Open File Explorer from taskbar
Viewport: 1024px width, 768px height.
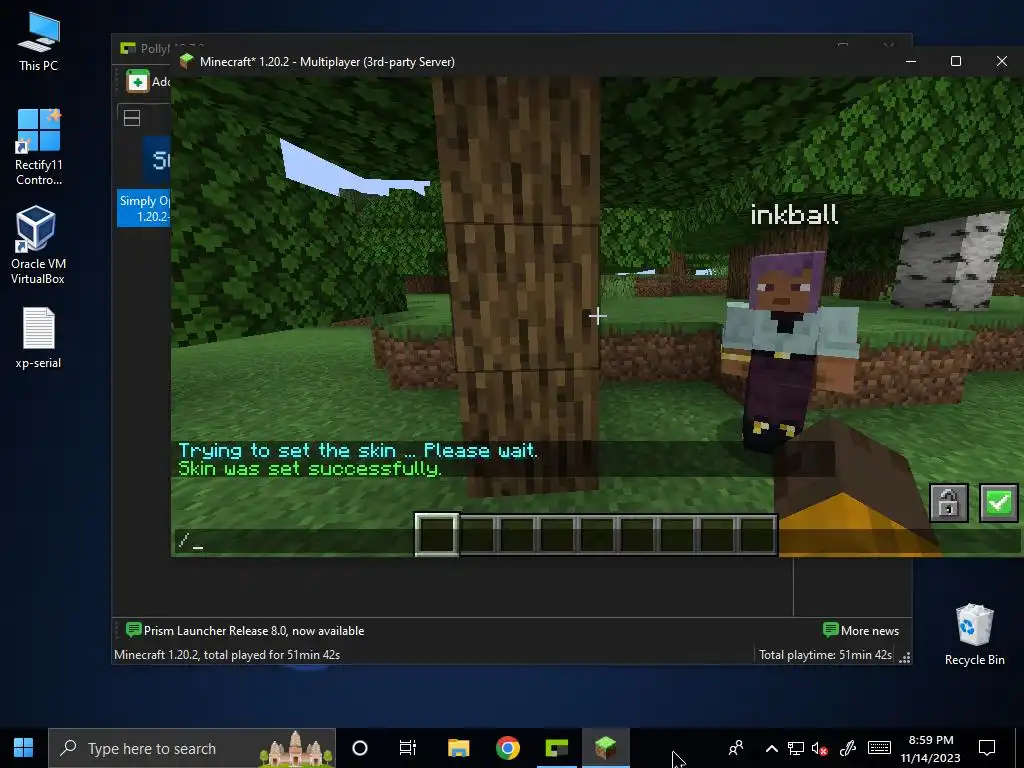tap(458, 748)
